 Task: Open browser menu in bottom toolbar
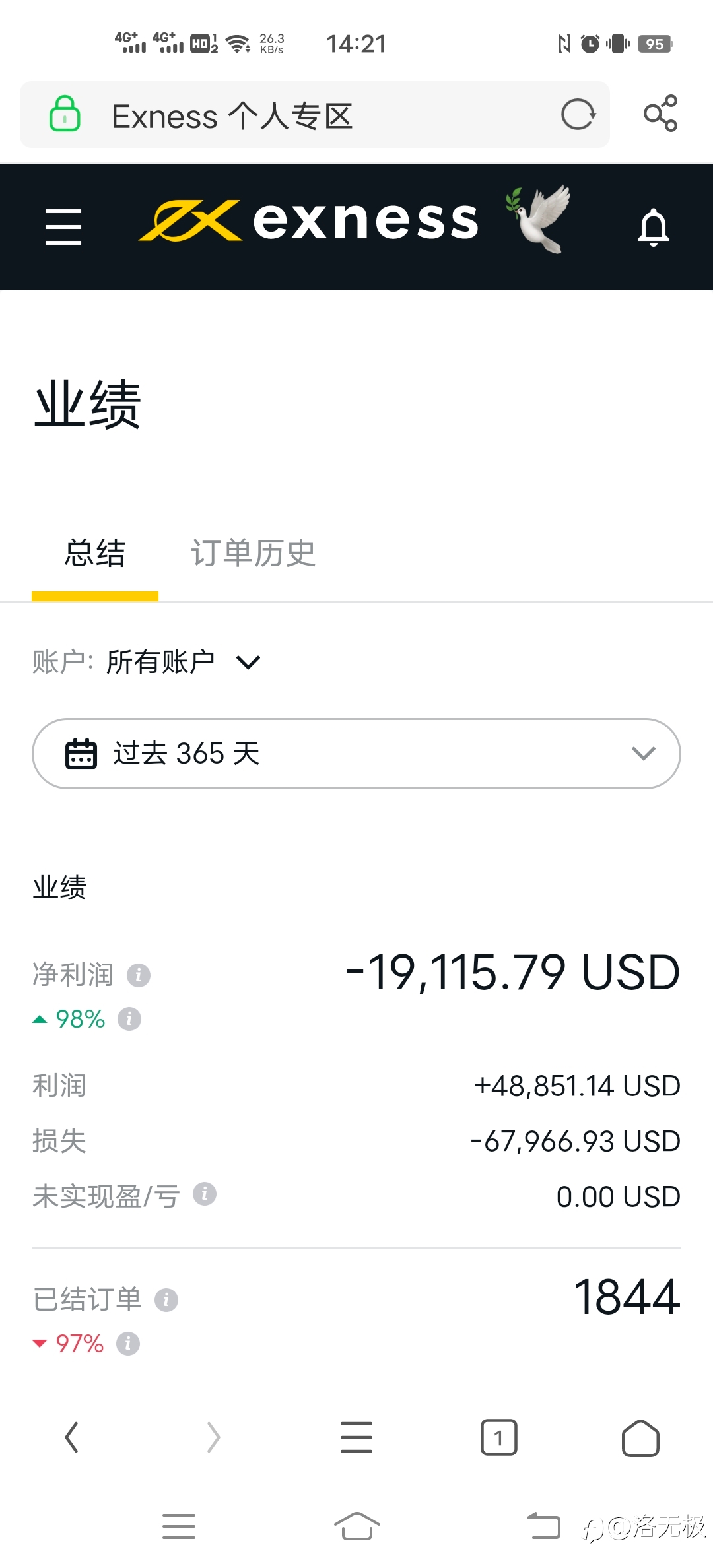click(356, 1437)
